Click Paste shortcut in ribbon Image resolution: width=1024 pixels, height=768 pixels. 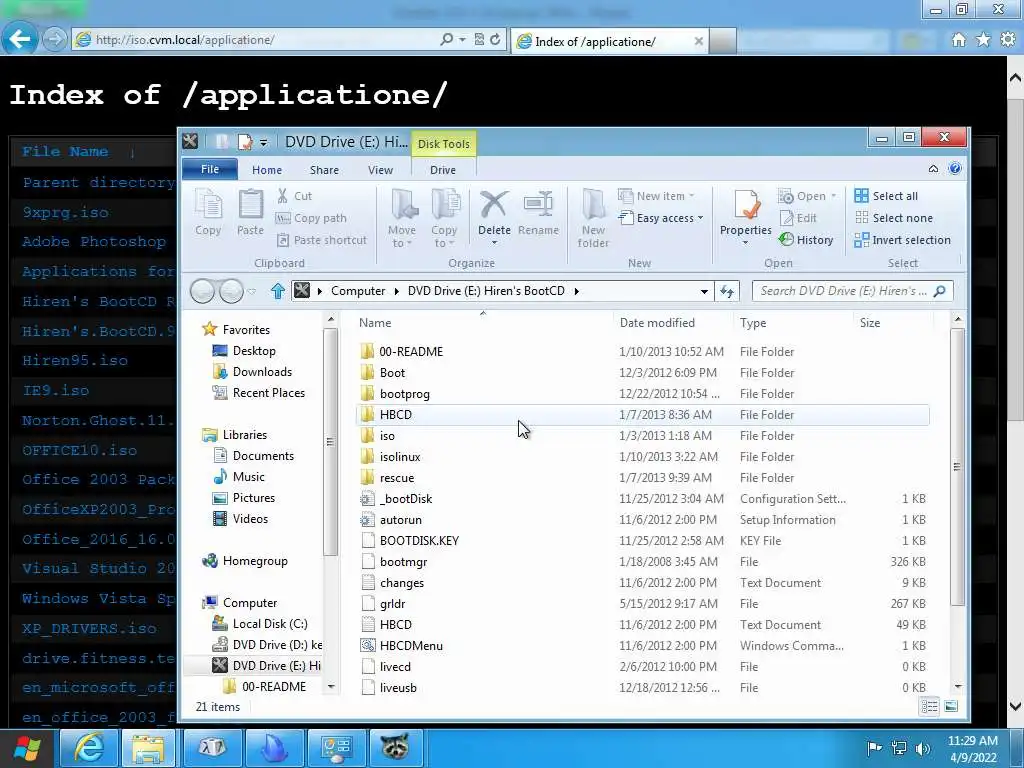pyautogui.click(x=321, y=240)
